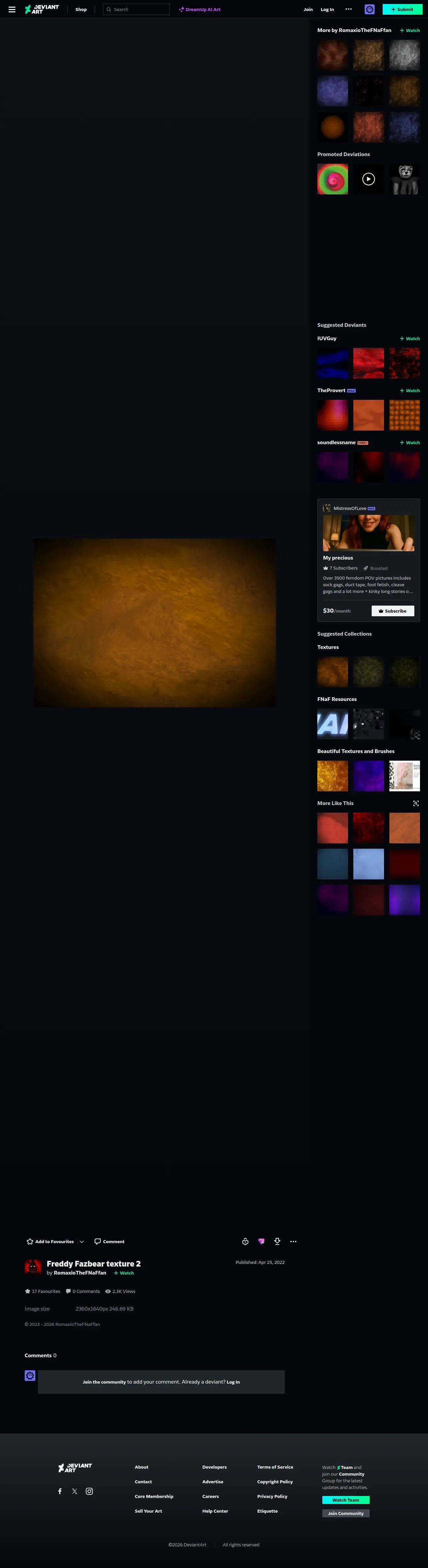428x1568 pixels.
Task: Click the purple commenter avatar icon
Action: click(x=30, y=1376)
